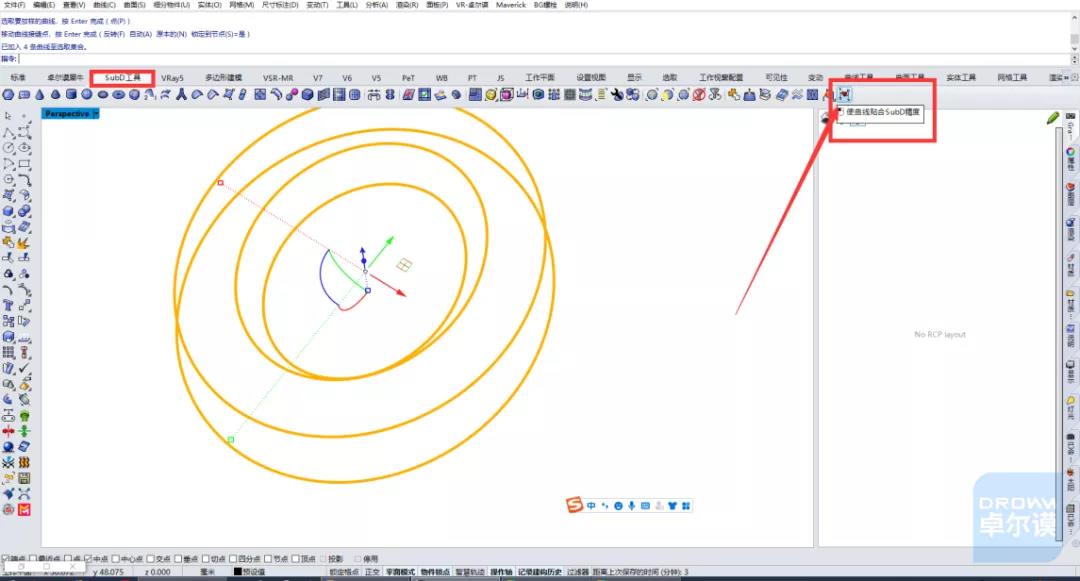
Task: Click the magenta box icon in SubD toolbar
Action: [x=506, y=94]
